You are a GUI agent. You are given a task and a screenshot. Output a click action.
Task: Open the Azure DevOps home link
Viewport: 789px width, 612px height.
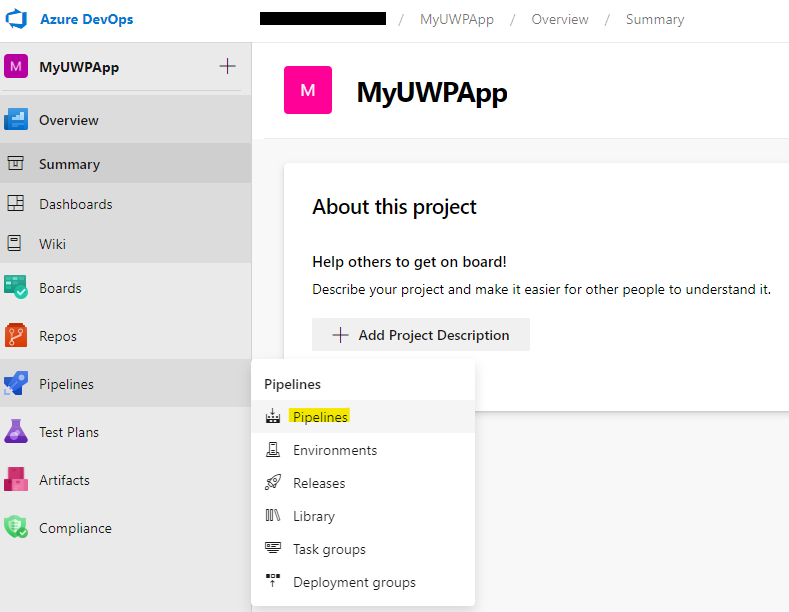click(87, 19)
